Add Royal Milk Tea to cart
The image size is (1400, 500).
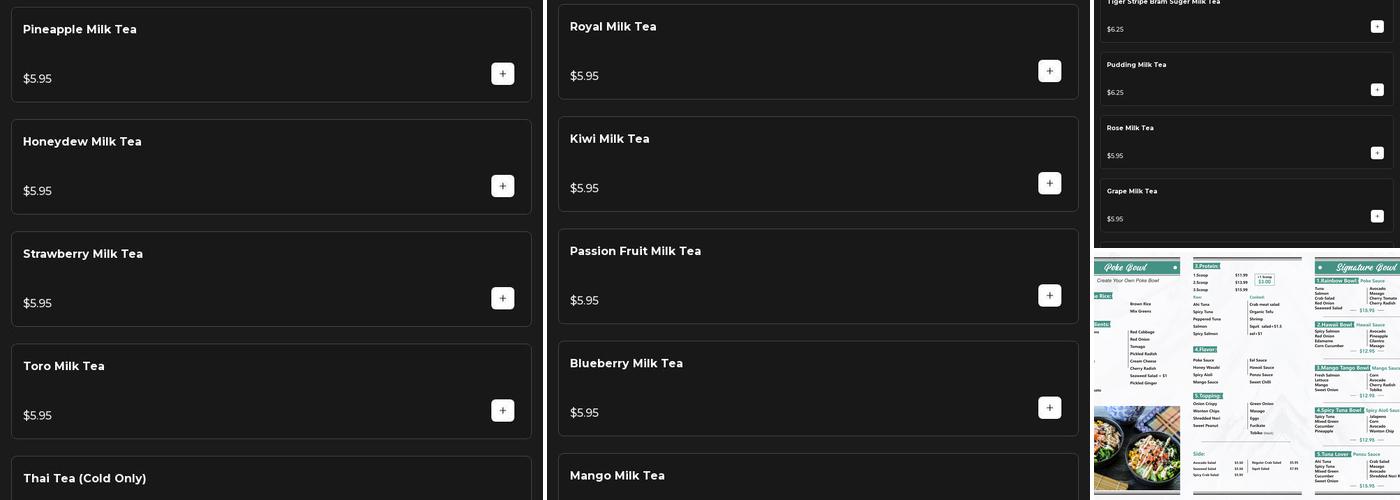[1049, 71]
